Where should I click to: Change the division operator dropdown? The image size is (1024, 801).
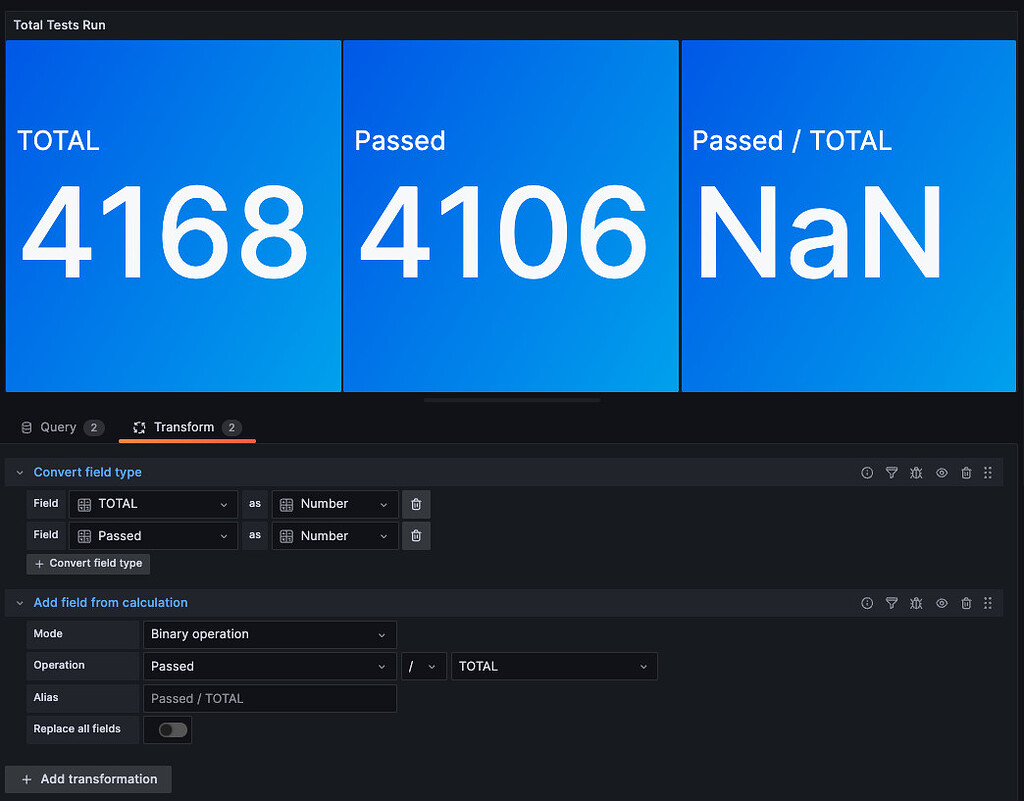click(x=423, y=666)
